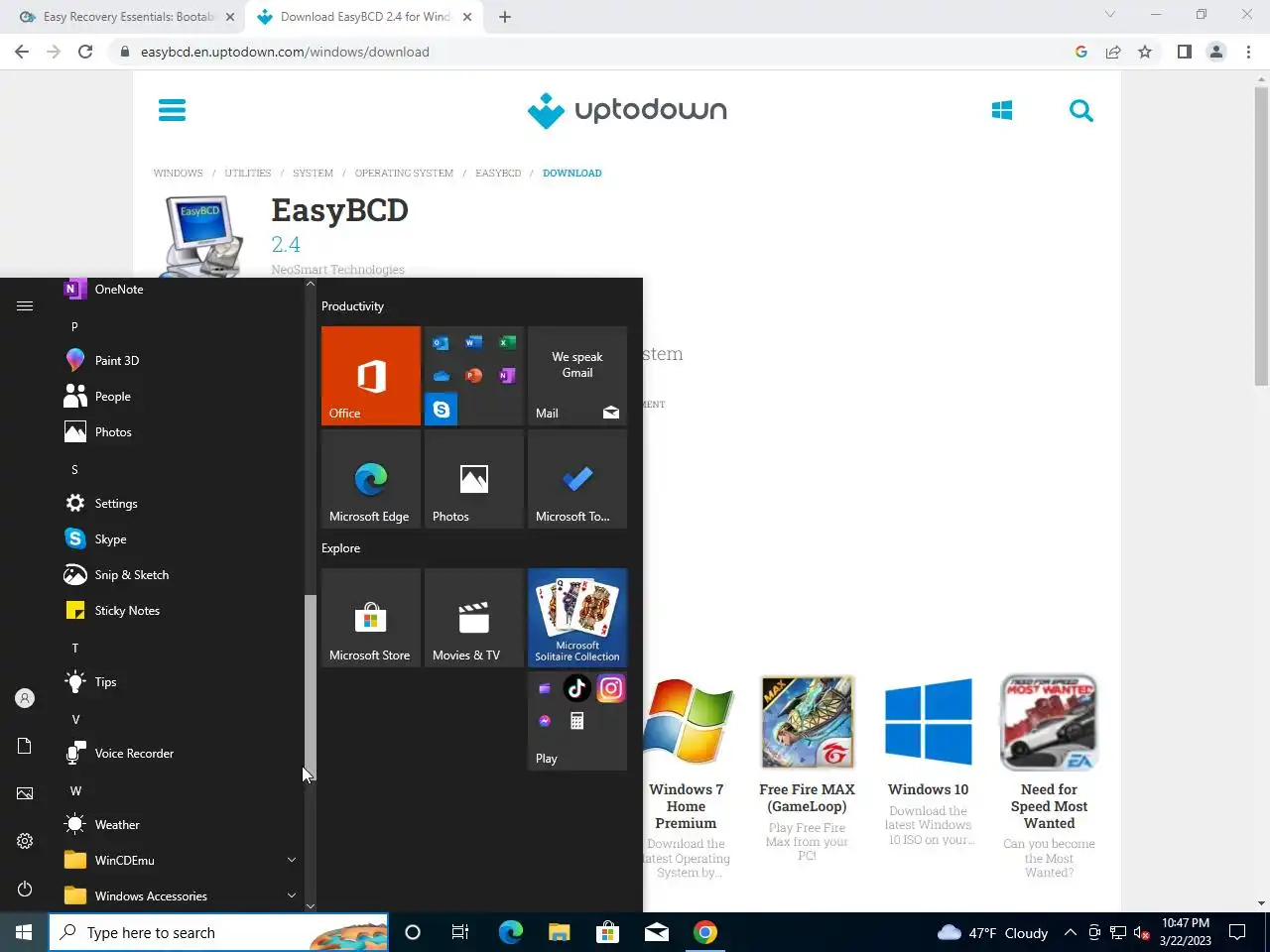Open File Explorer from the taskbar
1270x952 pixels.
pyautogui.click(x=559, y=932)
